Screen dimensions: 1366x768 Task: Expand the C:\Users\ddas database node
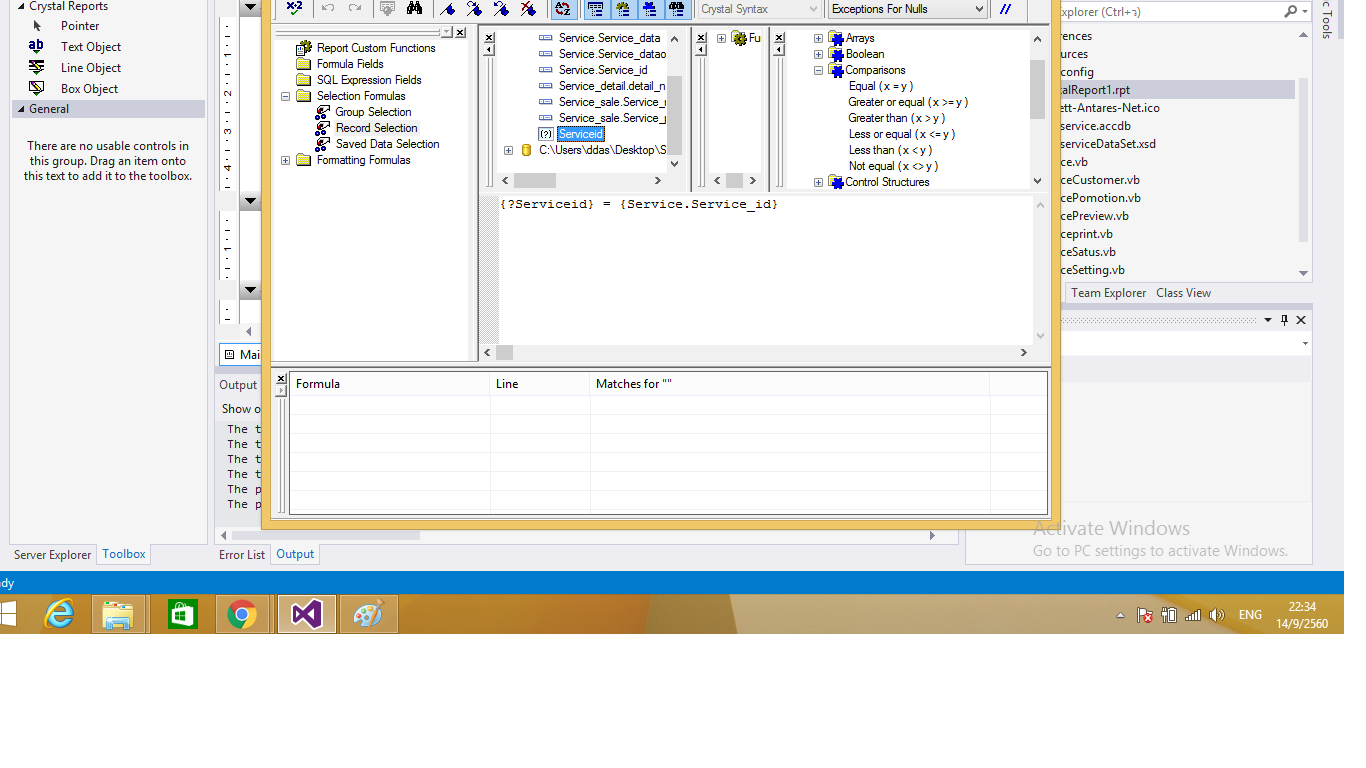508,150
